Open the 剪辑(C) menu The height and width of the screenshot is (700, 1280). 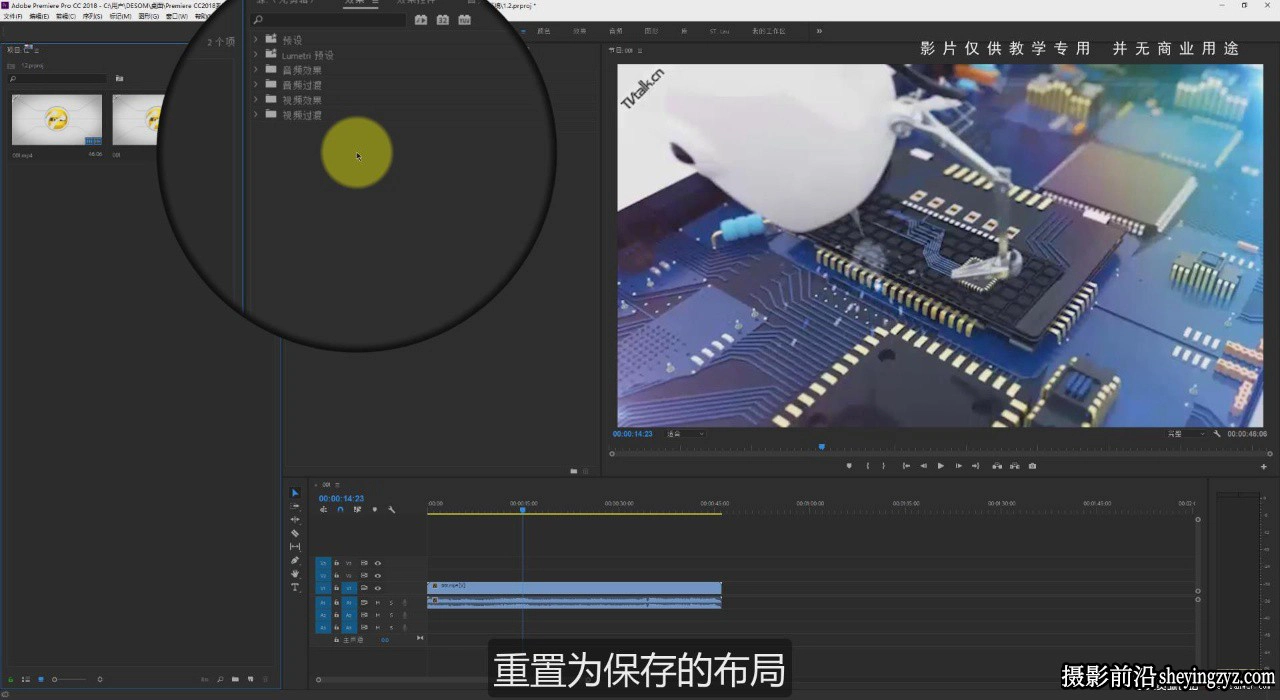coord(66,16)
